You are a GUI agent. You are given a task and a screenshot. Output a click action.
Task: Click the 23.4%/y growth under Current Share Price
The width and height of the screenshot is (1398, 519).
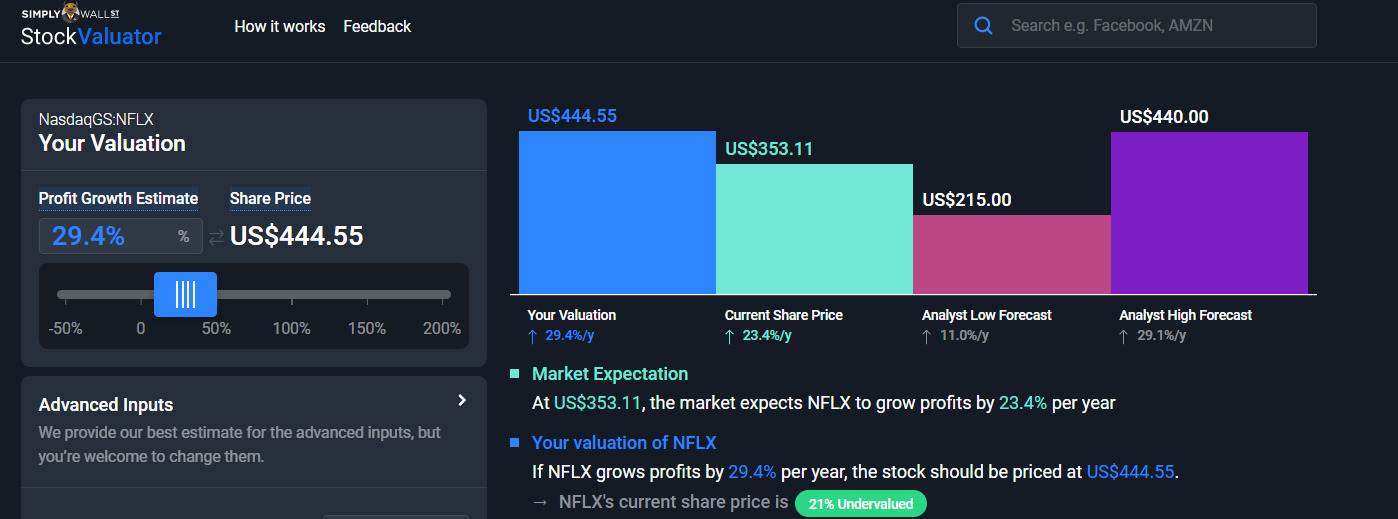coord(767,335)
